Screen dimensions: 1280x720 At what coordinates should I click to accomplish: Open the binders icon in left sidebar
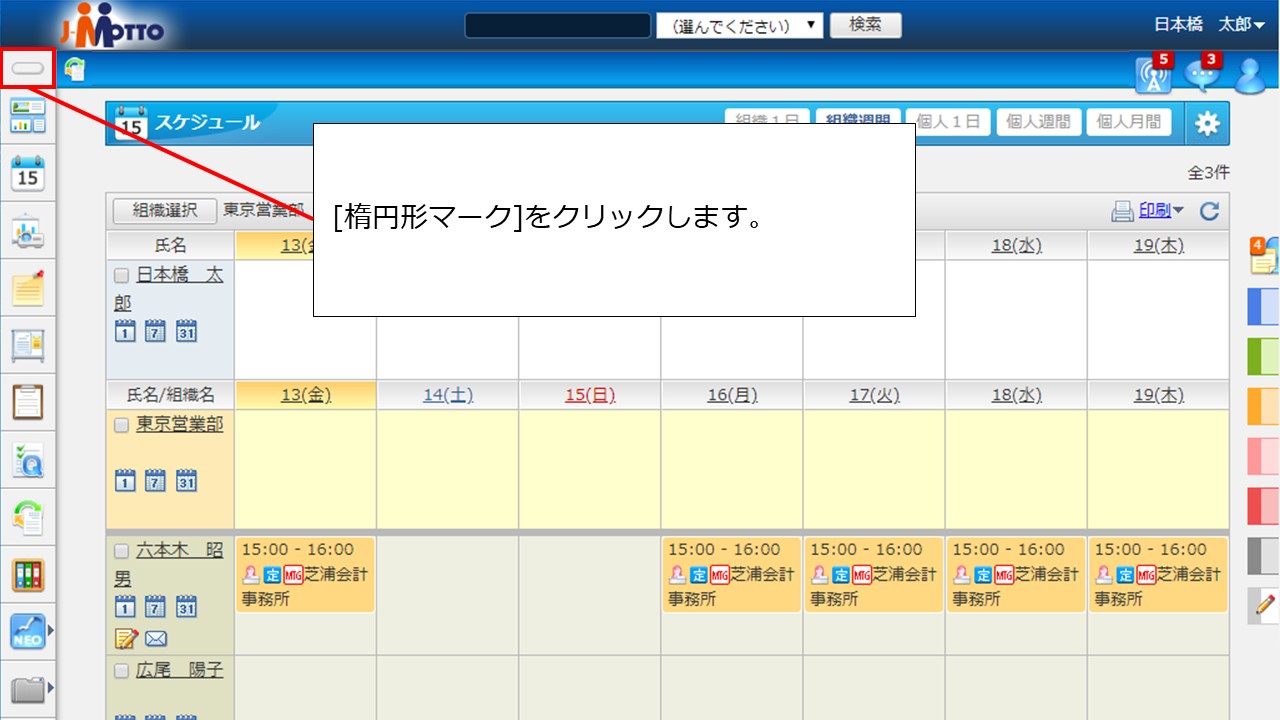pyautogui.click(x=28, y=575)
